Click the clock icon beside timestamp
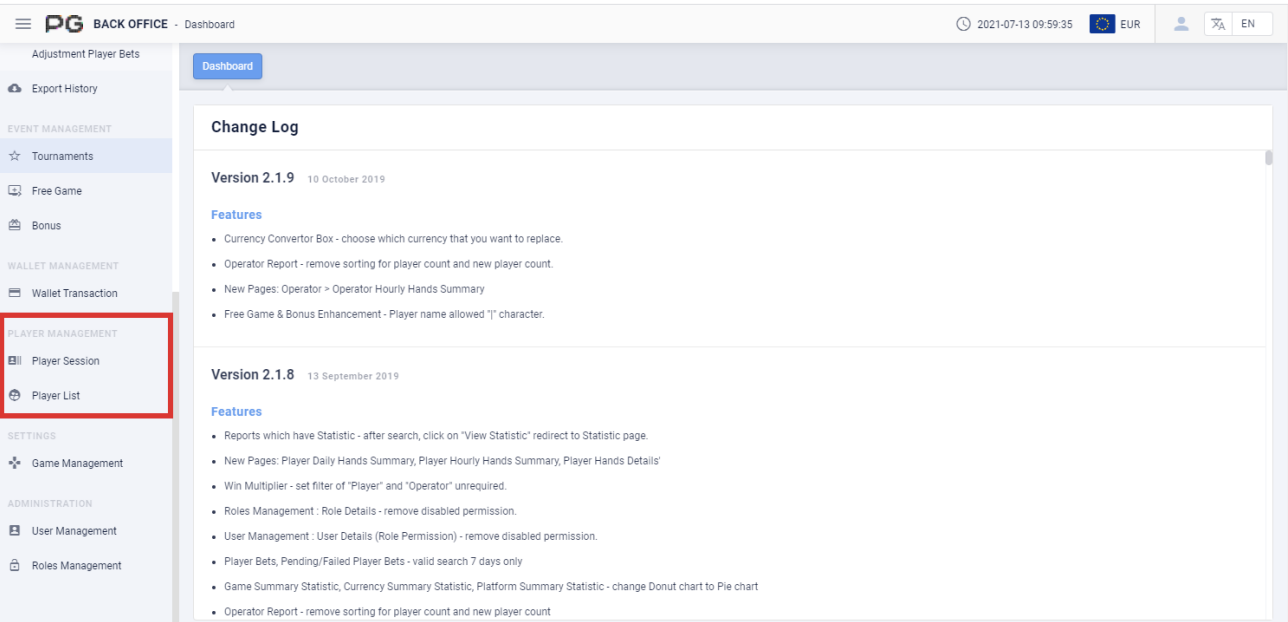Viewport: 1288px width, 622px height. 964,24
